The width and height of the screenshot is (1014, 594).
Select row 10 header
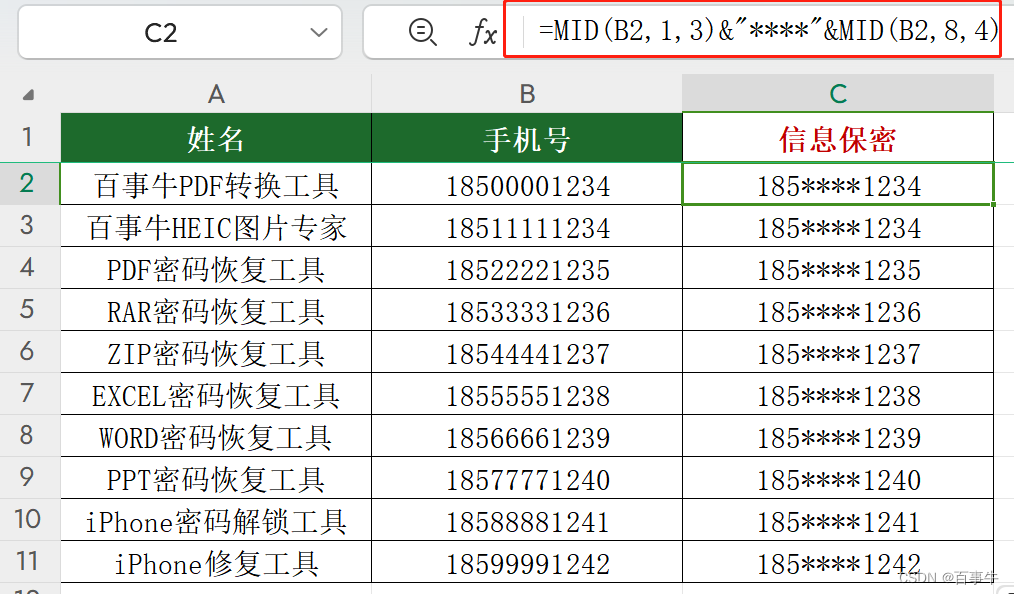30,520
